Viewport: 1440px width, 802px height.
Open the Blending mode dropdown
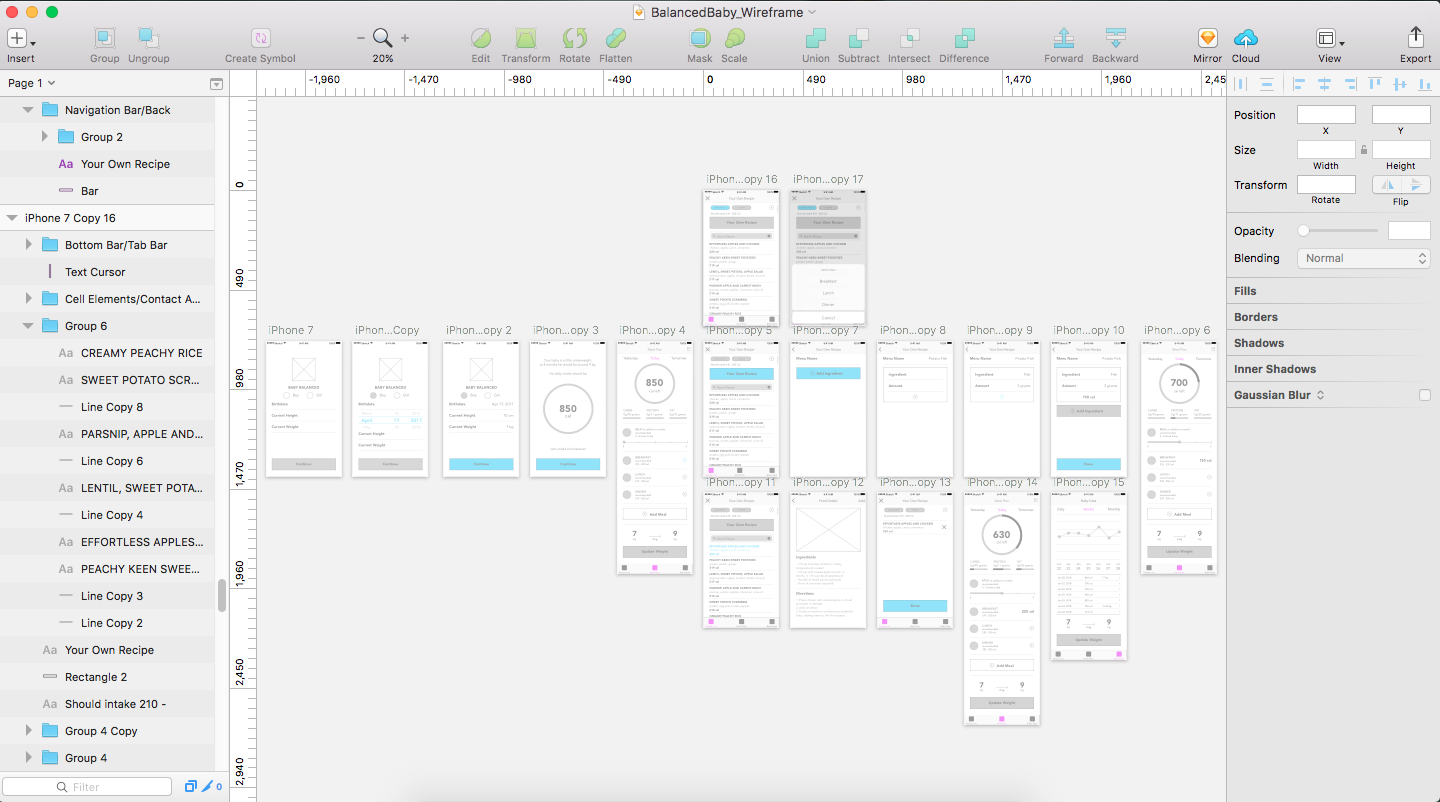1366,258
